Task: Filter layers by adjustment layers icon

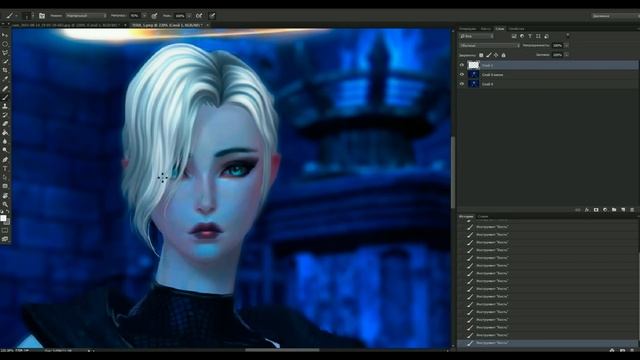Action: pos(522,36)
